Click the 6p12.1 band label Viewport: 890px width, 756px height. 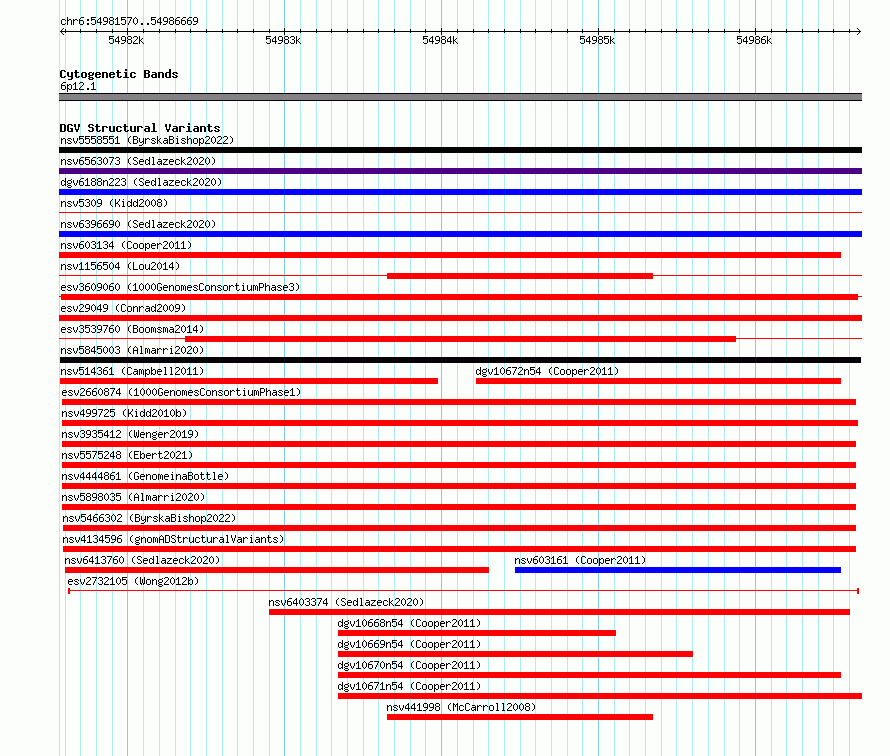[x=78, y=86]
